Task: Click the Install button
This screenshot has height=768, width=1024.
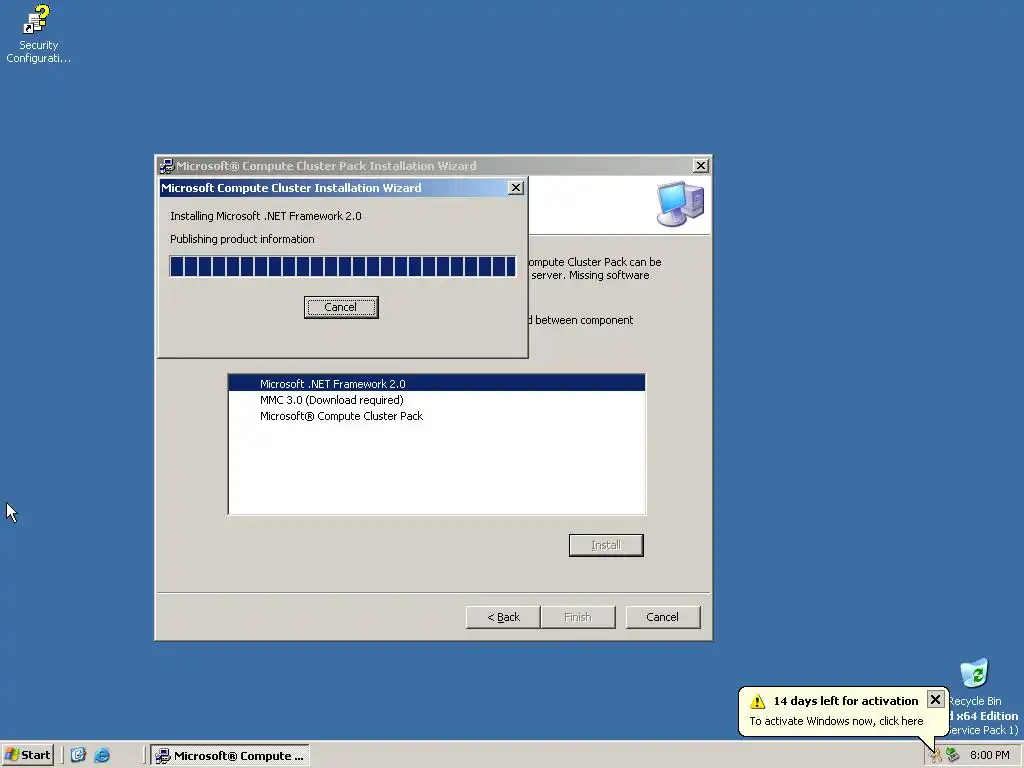Action: coord(606,545)
